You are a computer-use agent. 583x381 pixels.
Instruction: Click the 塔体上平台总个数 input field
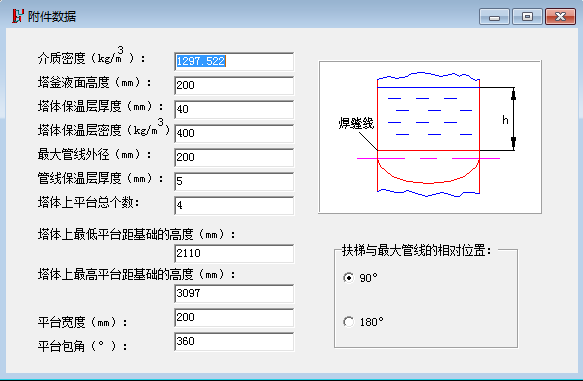(x=234, y=206)
